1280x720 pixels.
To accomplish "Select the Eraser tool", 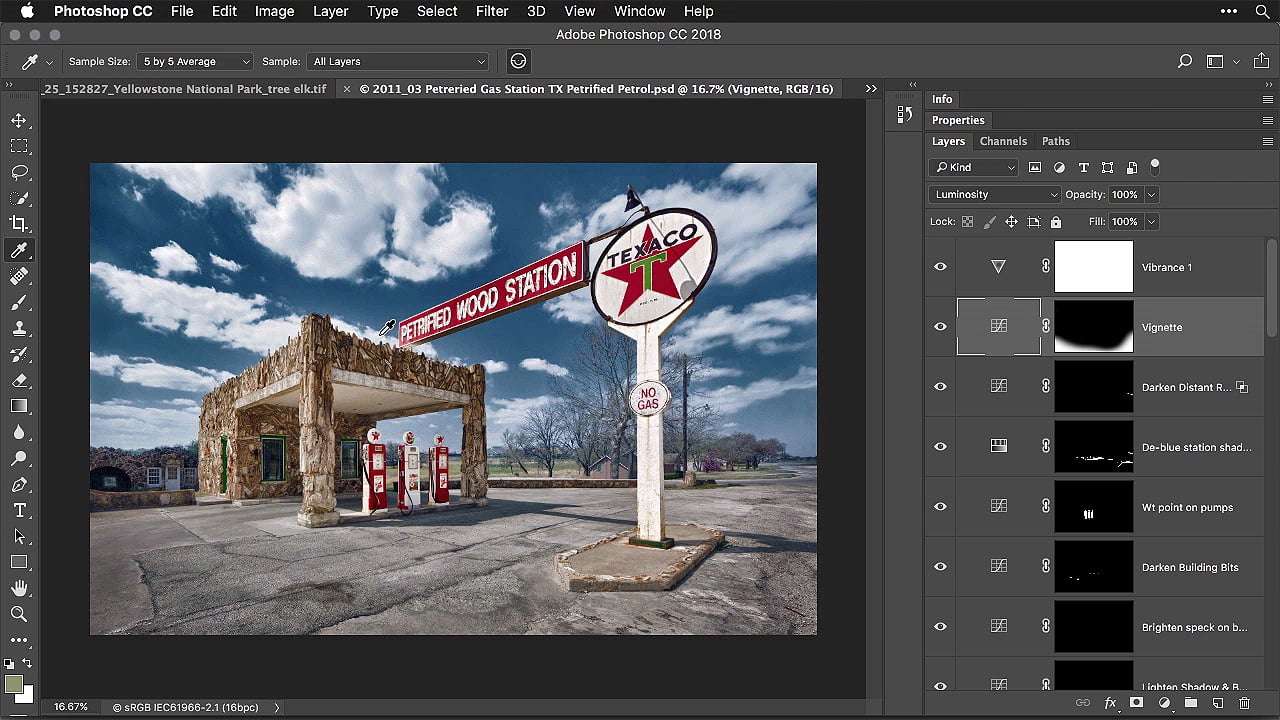I will (19, 380).
